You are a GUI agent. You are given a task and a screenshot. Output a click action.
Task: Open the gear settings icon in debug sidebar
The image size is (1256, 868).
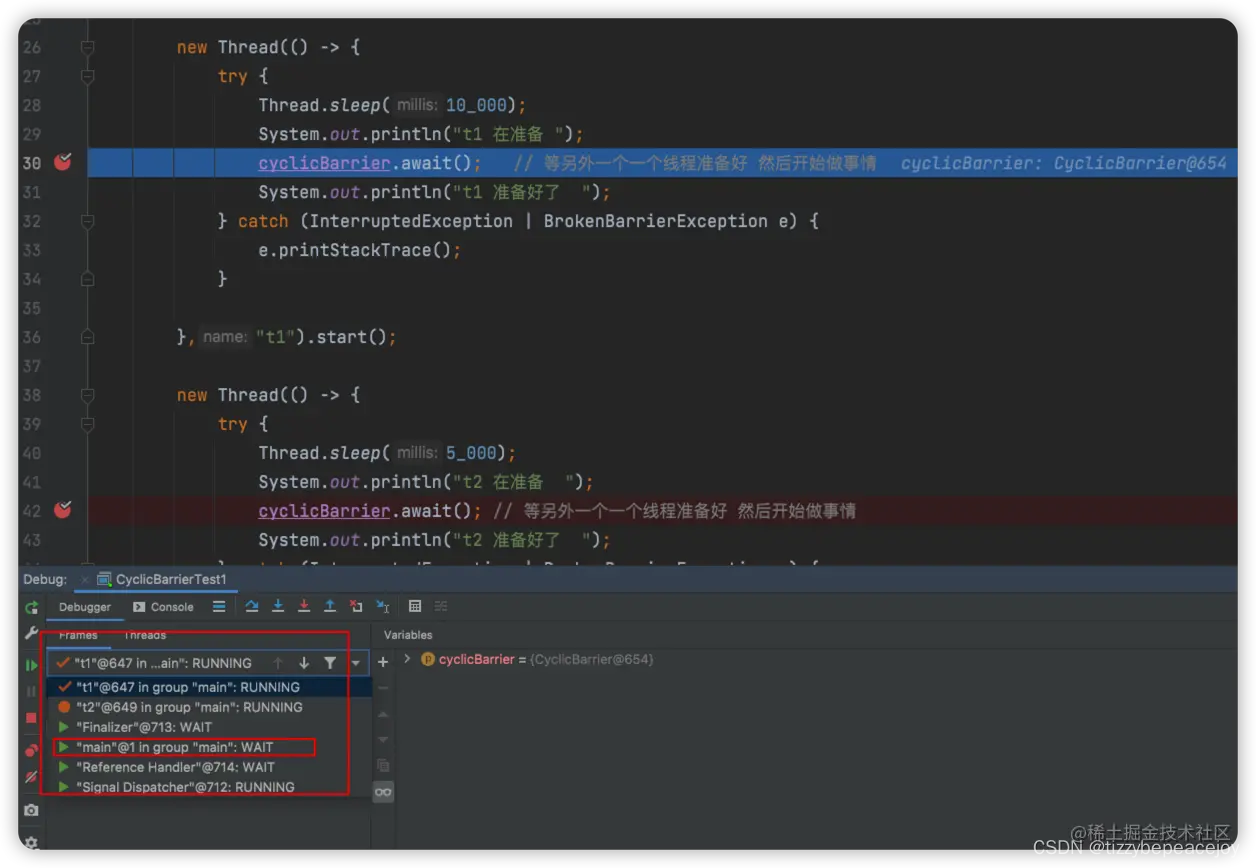(31, 842)
